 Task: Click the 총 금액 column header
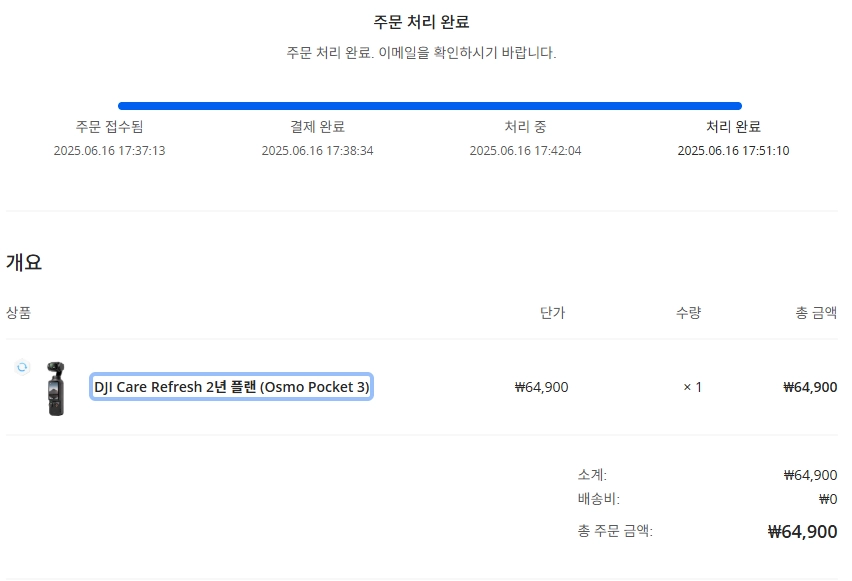pyautogui.click(x=816, y=313)
